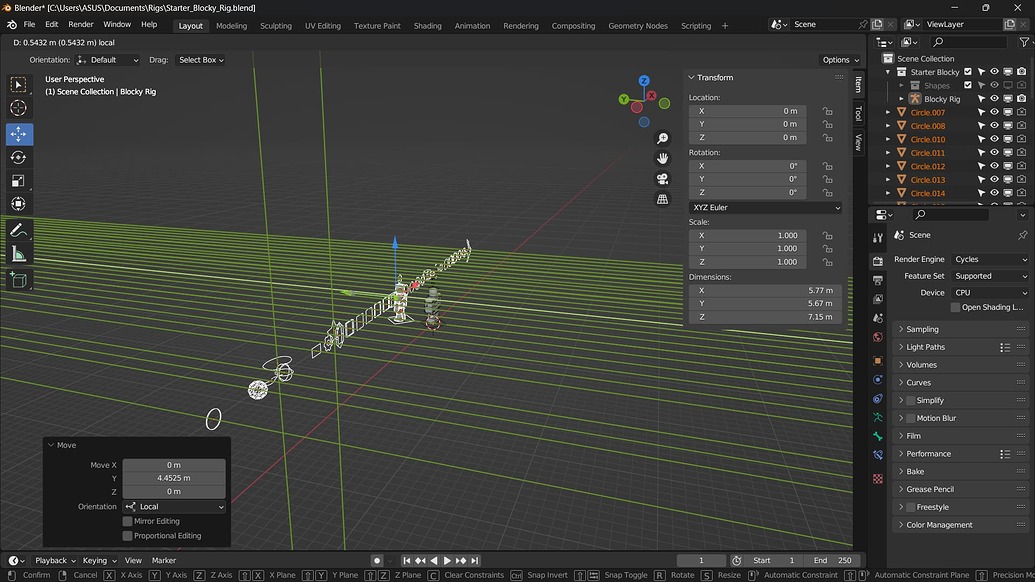Click the Move Y value field 4.4525 m
Image resolution: width=1035 pixels, height=582 pixels.
[x=174, y=478]
